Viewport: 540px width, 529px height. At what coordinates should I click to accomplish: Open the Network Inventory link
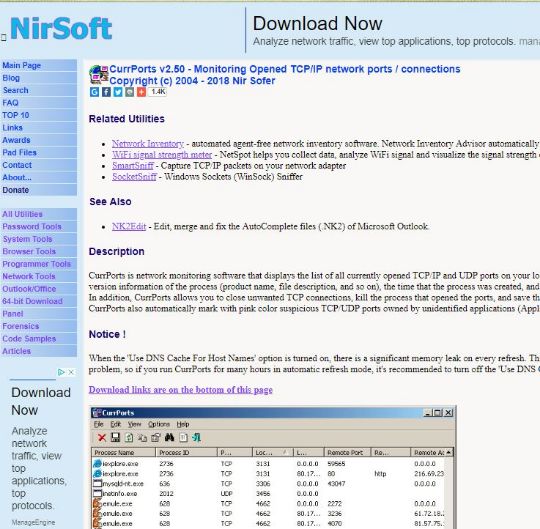pos(148,144)
